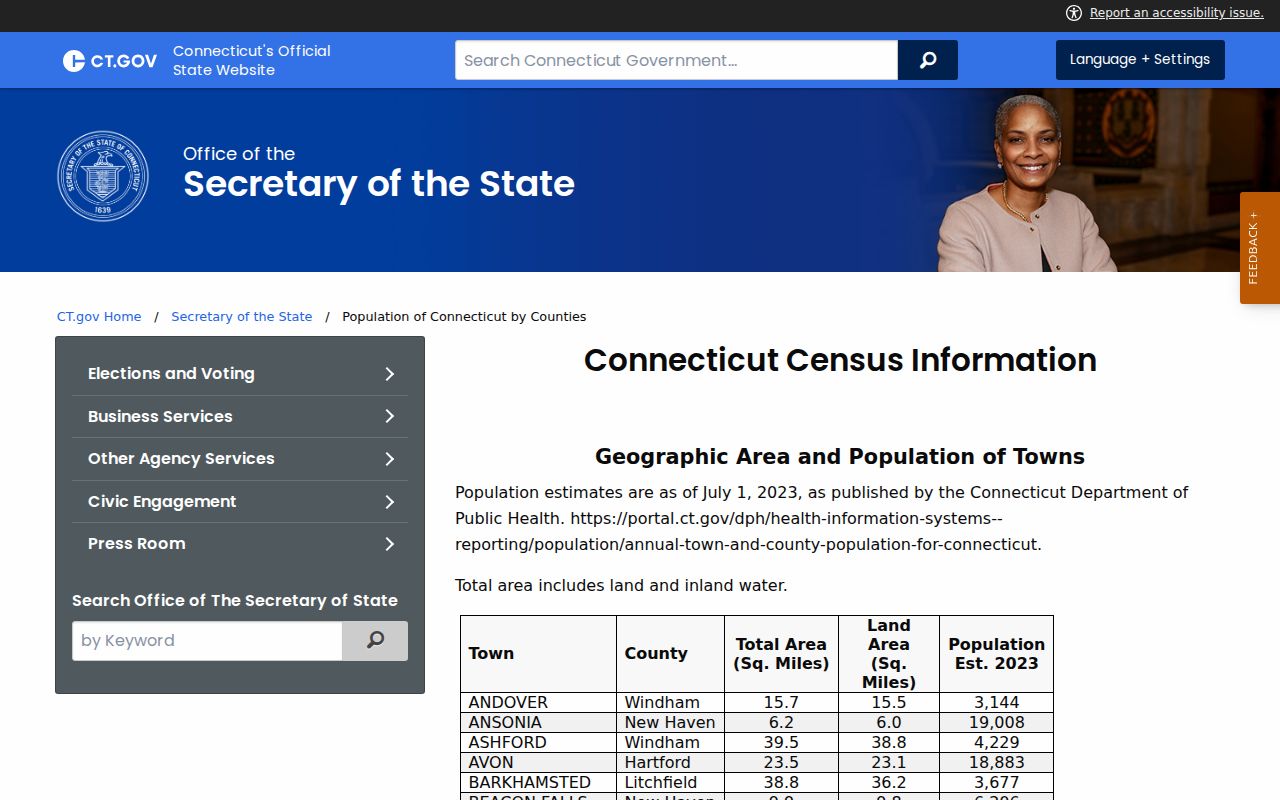Click the Secretary of the State banner title
This screenshot has width=1280, height=800.
coord(379,184)
